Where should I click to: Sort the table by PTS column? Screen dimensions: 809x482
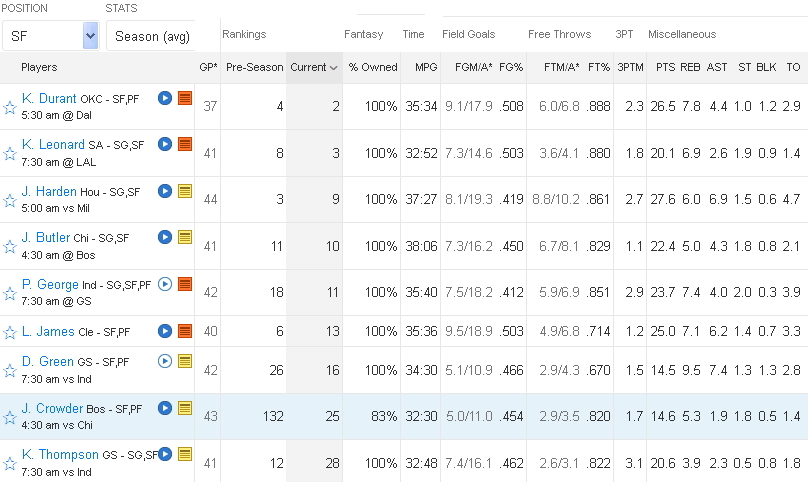665,67
